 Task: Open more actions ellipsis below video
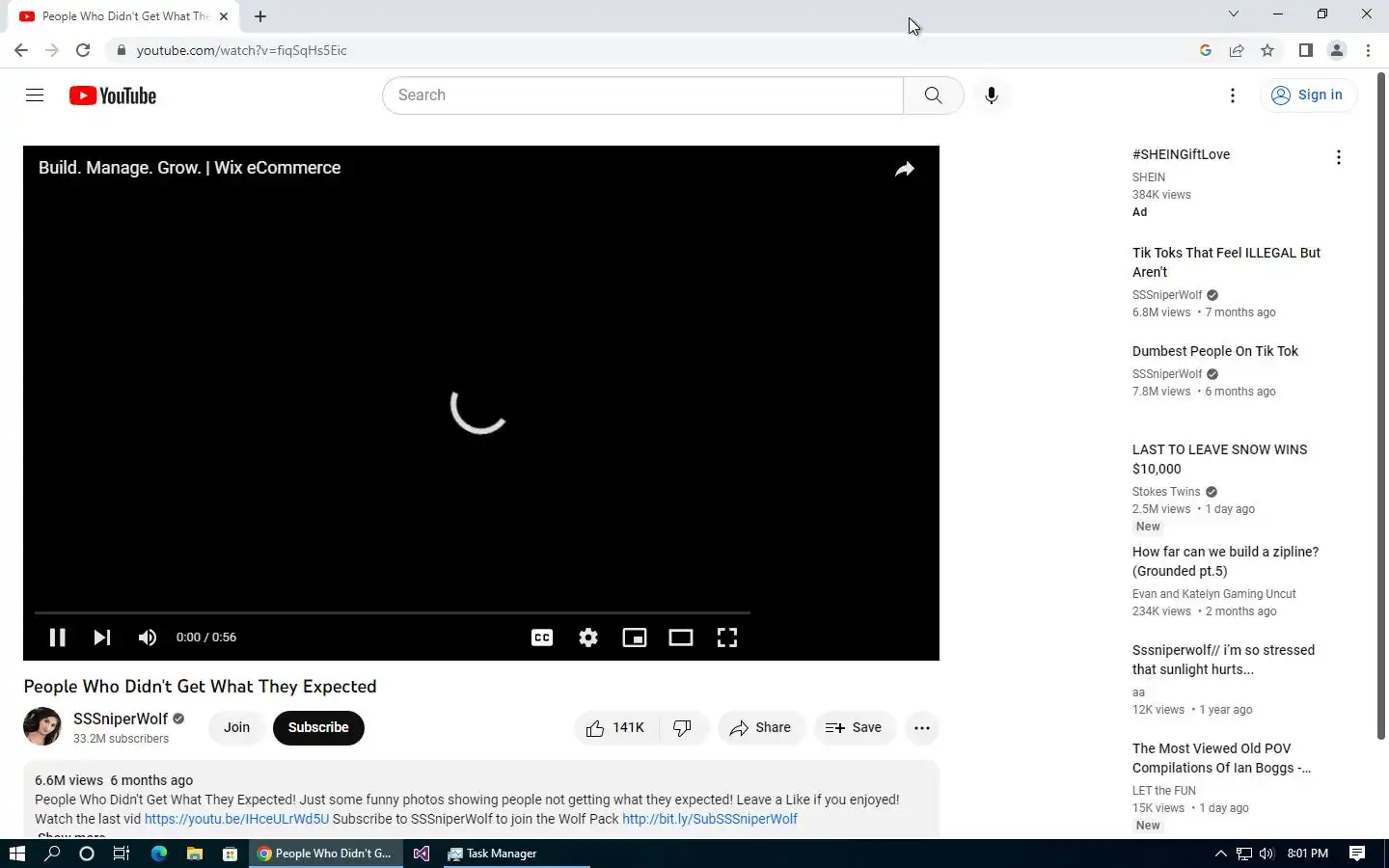click(922, 728)
